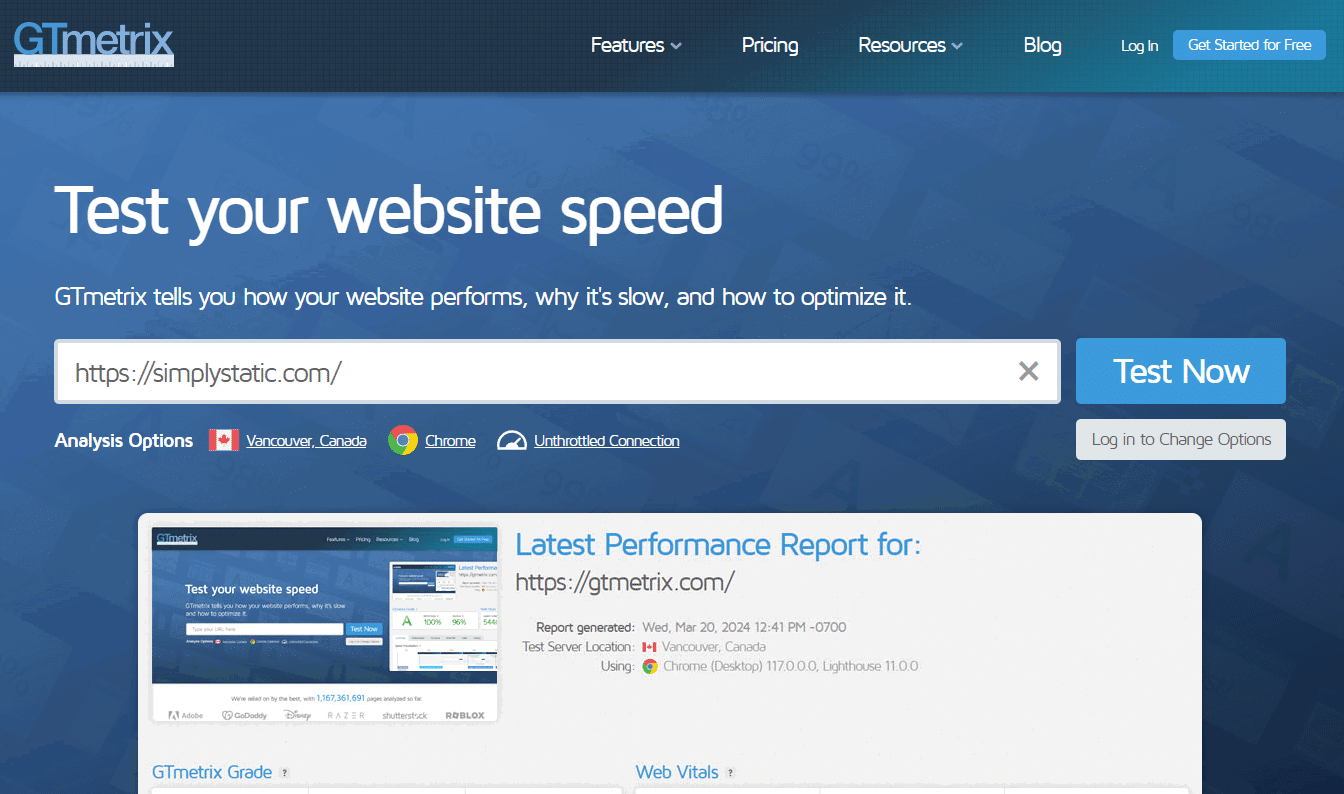Click the speedometer icon for Unthrottled Connection
1344x794 pixels.
511,439
